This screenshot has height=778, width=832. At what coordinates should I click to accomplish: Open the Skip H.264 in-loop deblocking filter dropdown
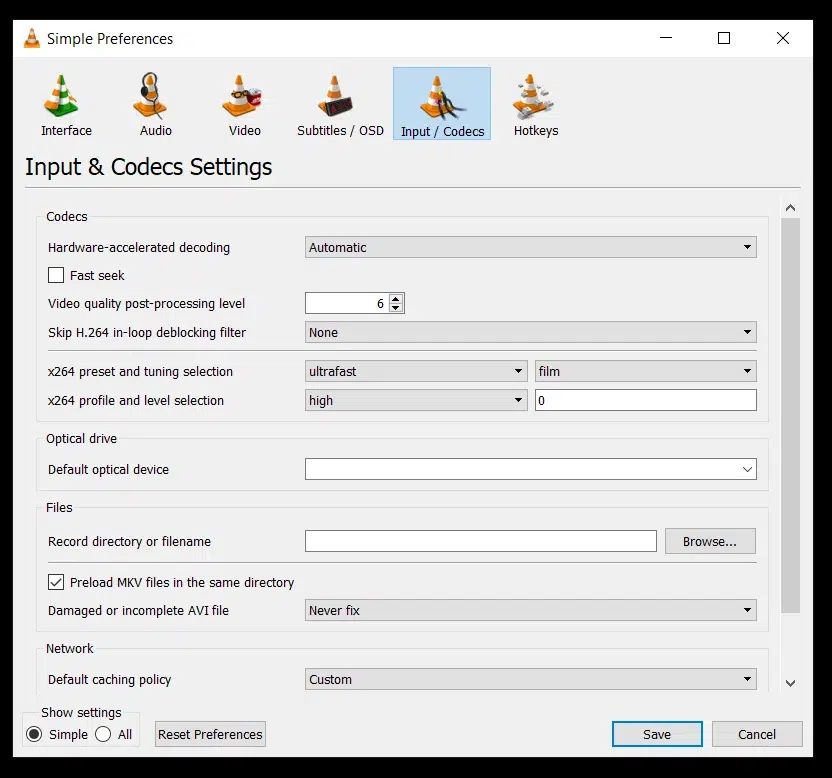531,332
